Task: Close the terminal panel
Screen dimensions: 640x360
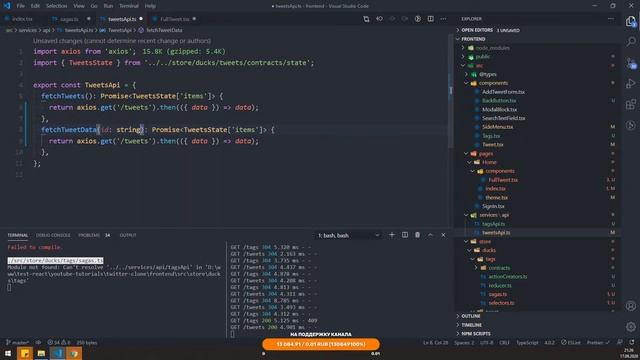Action: pyautogui.click(x=443, y=235)
